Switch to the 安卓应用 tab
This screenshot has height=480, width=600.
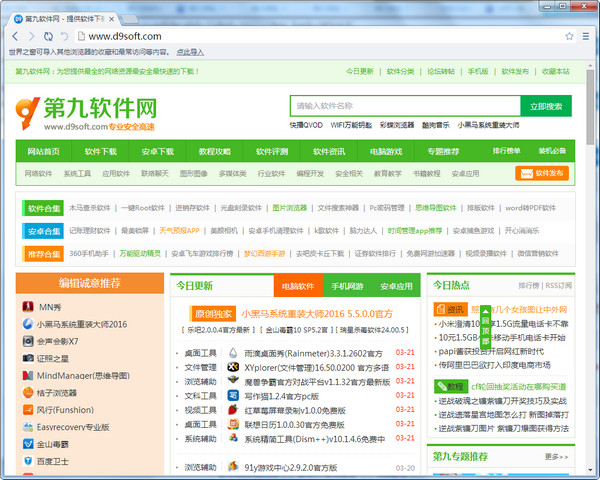(x=396, y=286)
